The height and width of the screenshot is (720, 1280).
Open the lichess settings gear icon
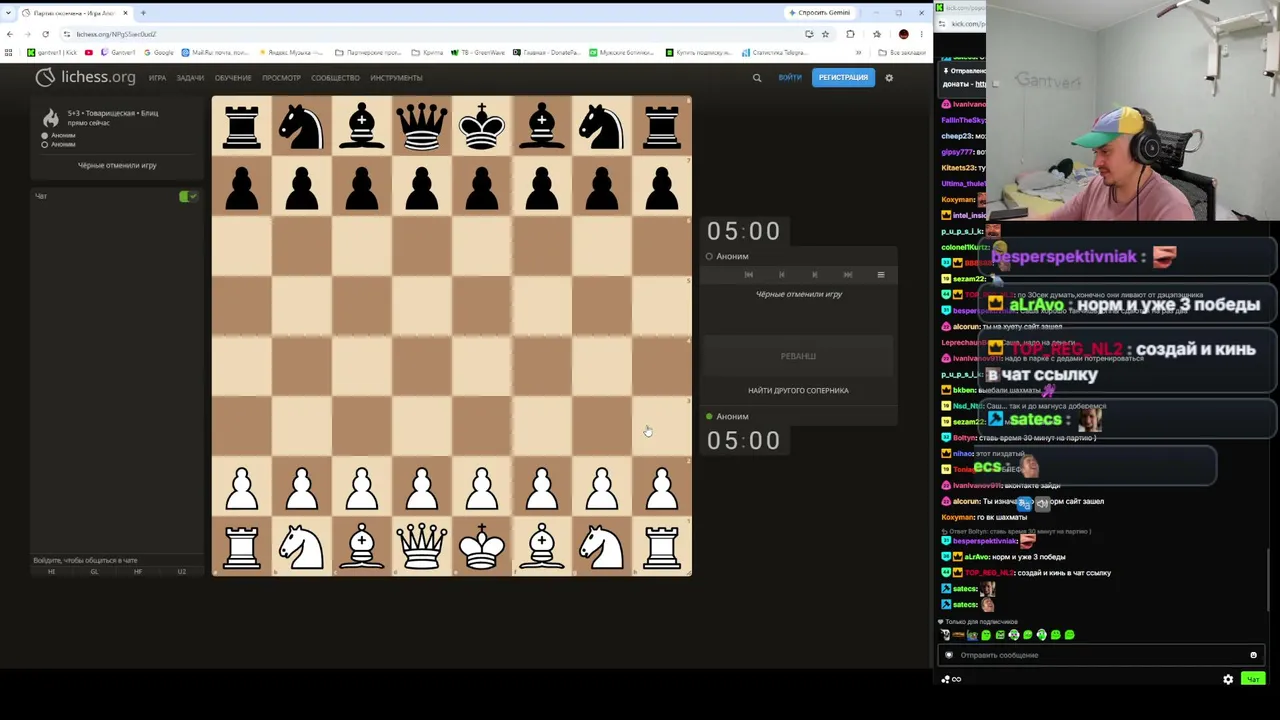[889, 77]
